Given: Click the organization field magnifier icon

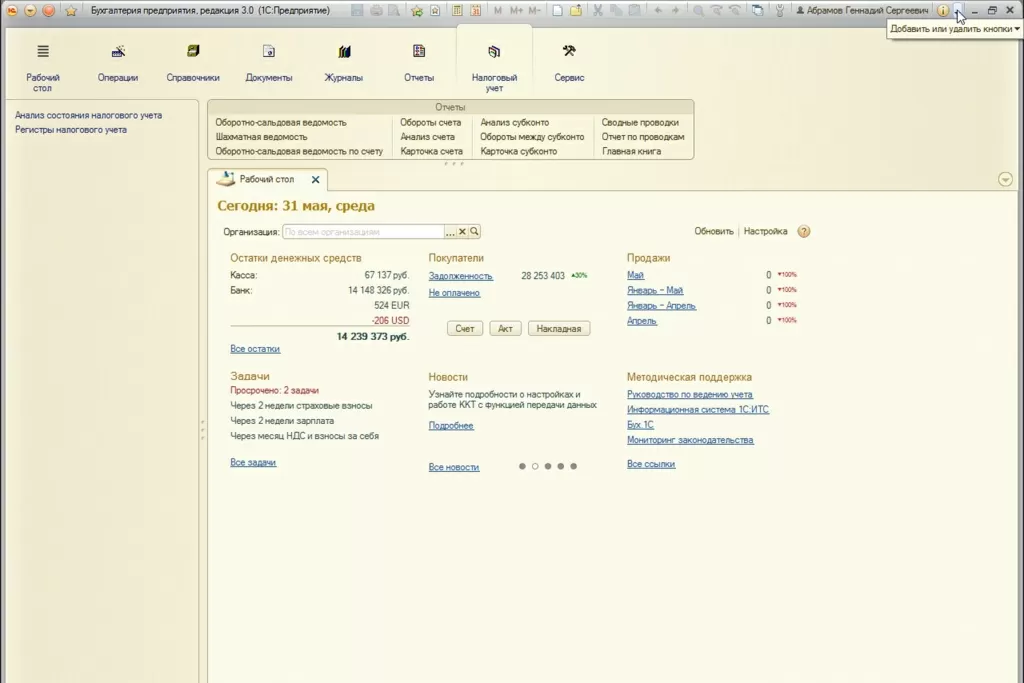Looking at the screenshot, I should point(474,232).
